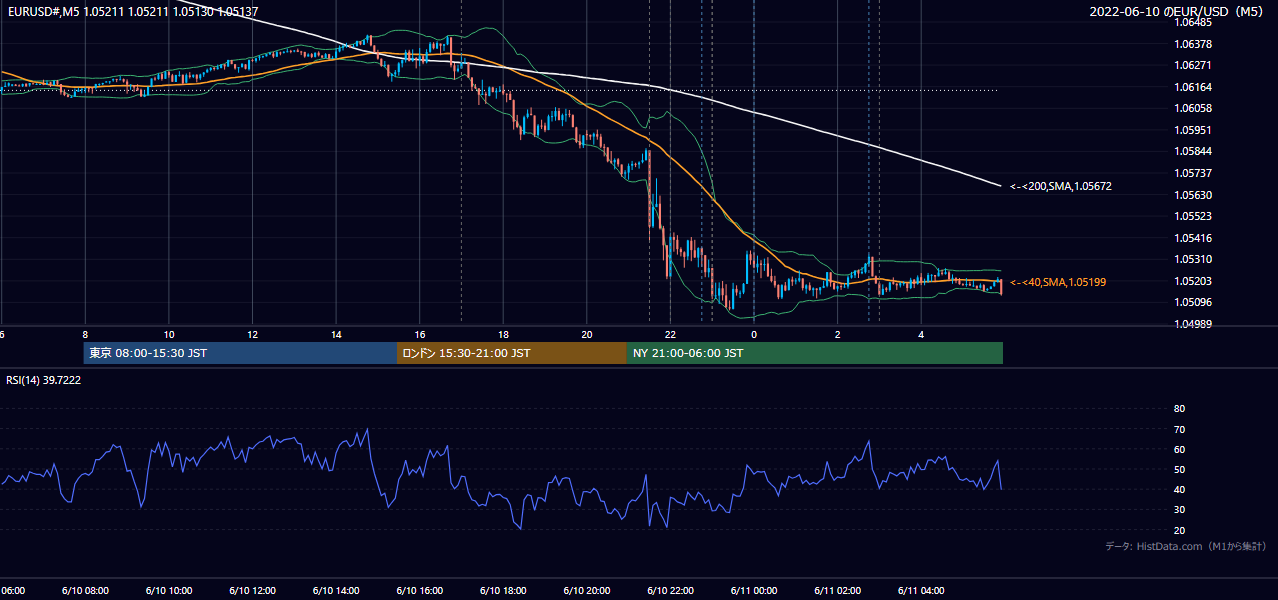Click hour label 10 under price chart
This screenshot has width=1278, height=600.
tap(169, 334)
